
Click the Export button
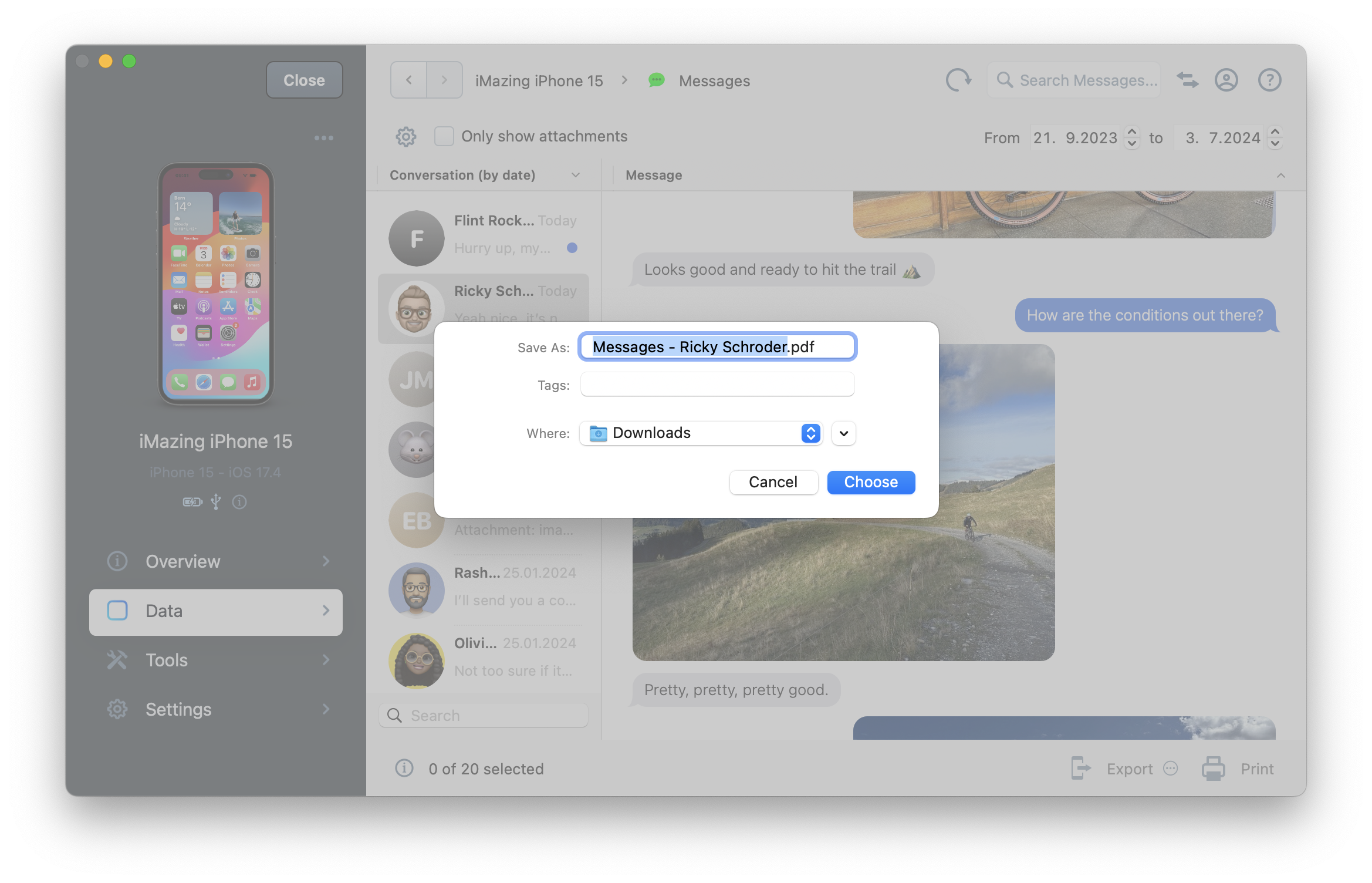(1112, 769)
